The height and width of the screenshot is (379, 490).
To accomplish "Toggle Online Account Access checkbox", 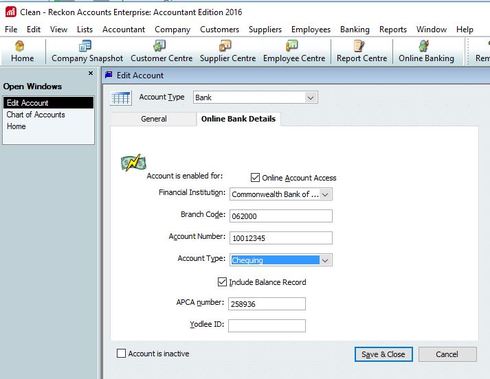I will (x=255, y=177).
